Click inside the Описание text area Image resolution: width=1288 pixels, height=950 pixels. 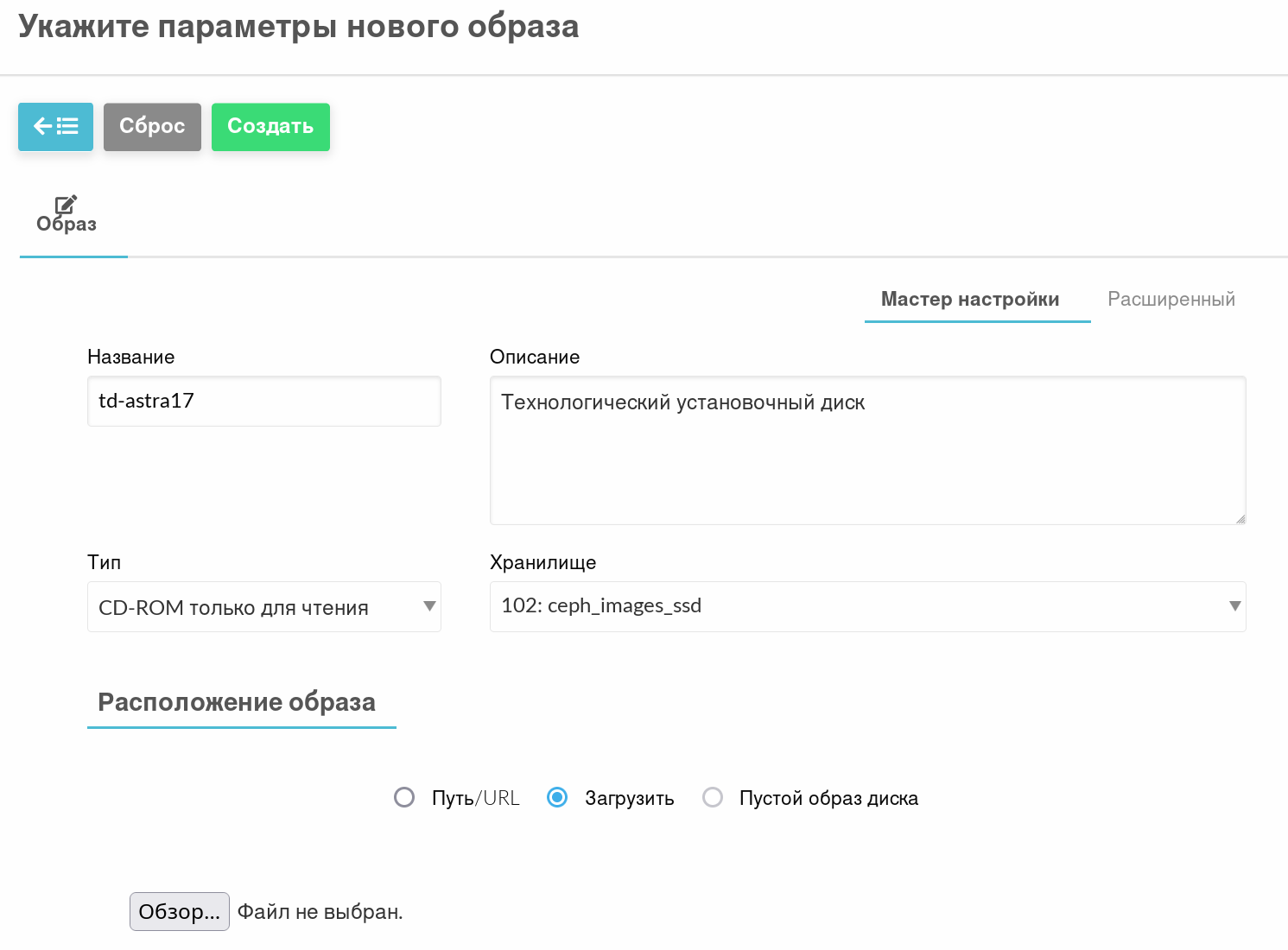tap(866, 450)
